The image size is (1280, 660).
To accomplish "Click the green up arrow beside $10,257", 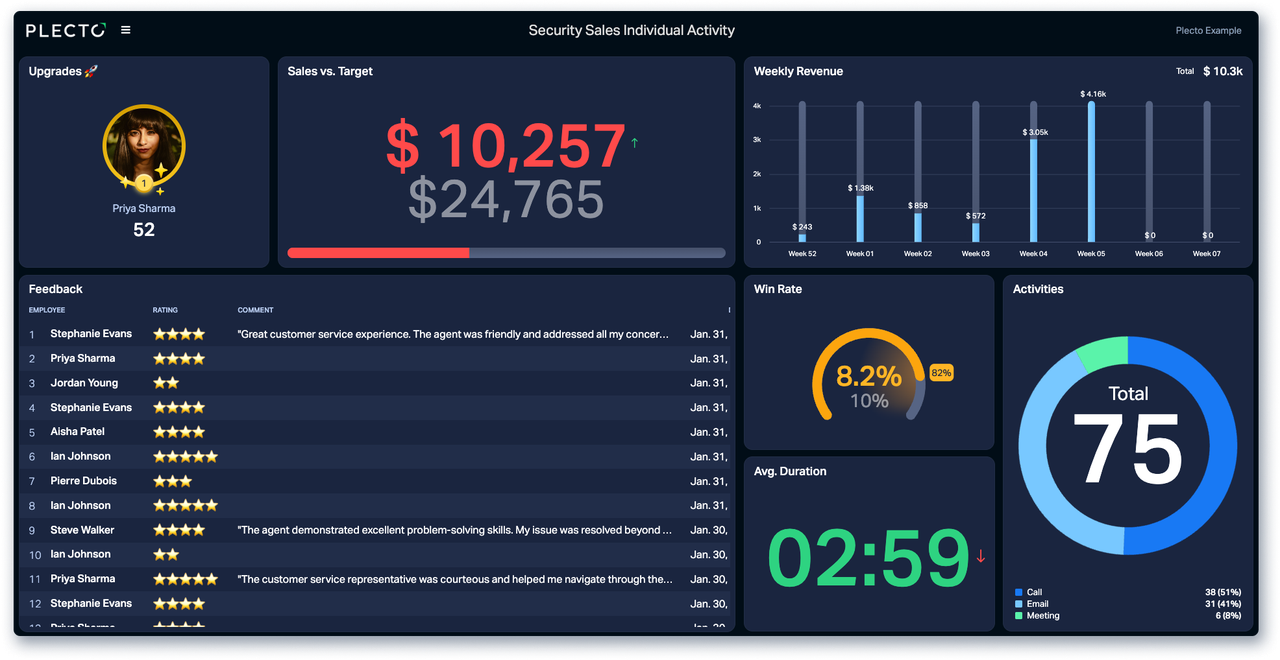I will [634, 143].
